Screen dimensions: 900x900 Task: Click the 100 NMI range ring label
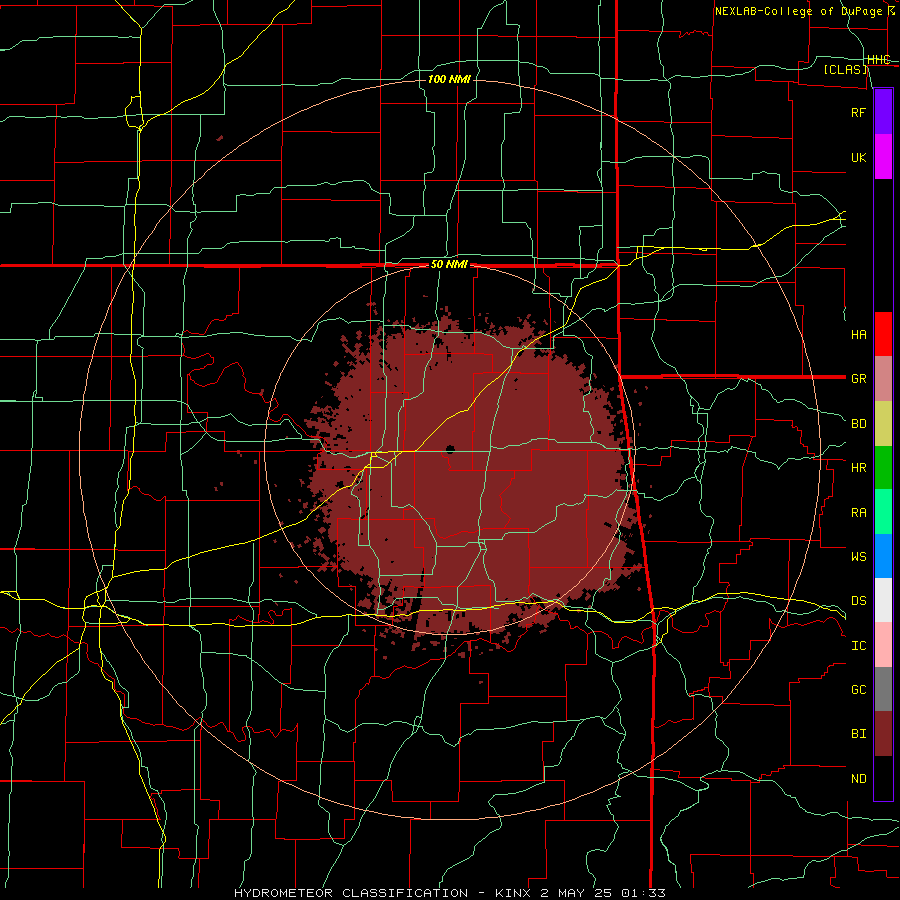(x=449, y=79)
